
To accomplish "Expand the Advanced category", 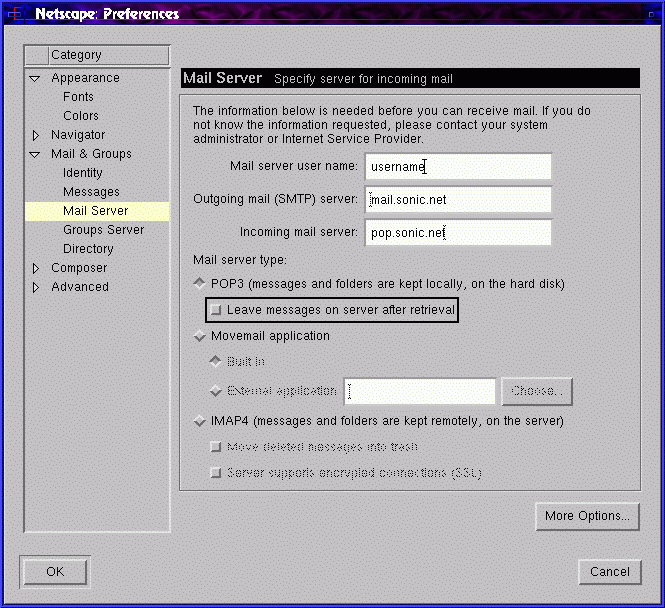I will [36, 287].
